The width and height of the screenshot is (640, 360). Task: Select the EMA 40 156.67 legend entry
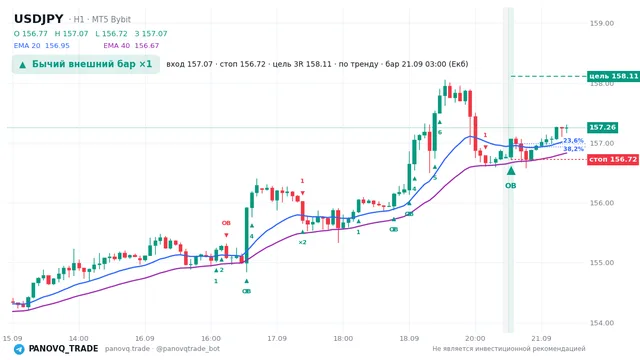click(131, 46)
